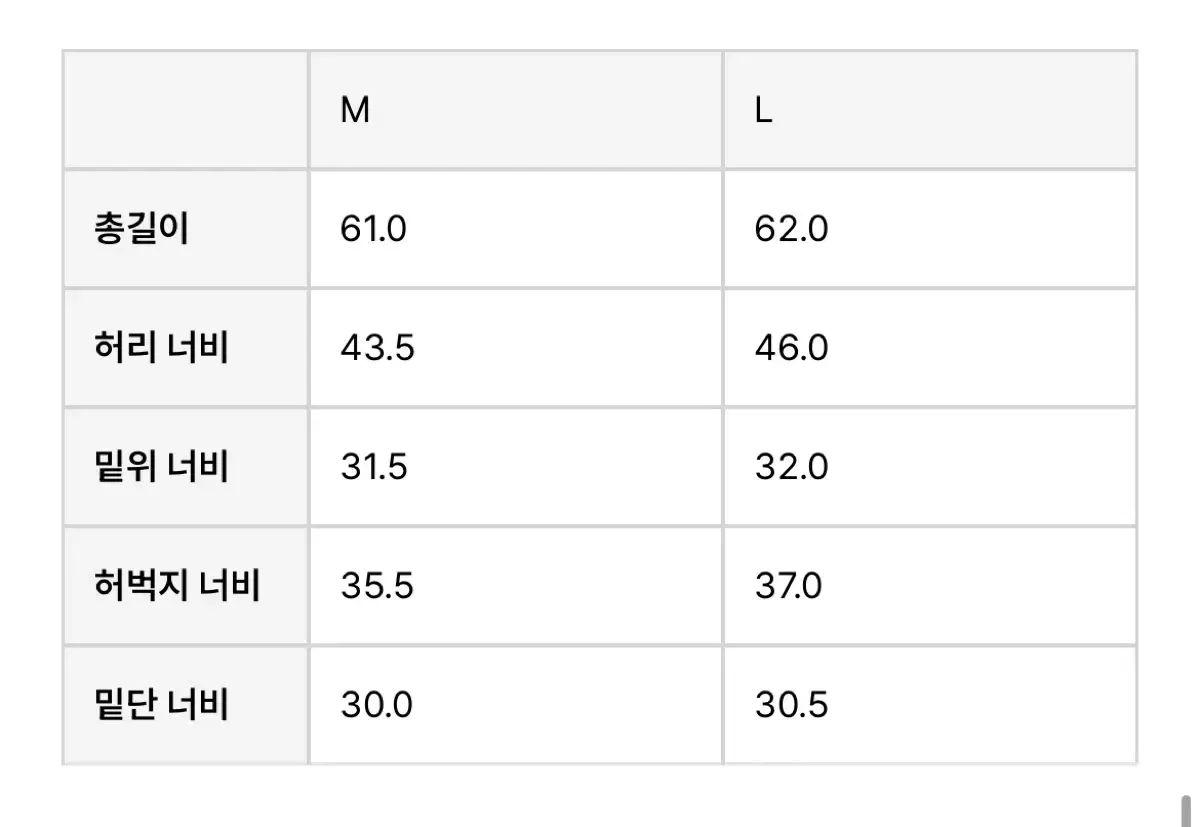The width and height of the screenshot is (1200, 827).
Task: Select the 61.0 total length cell
Action: (515, 229)
